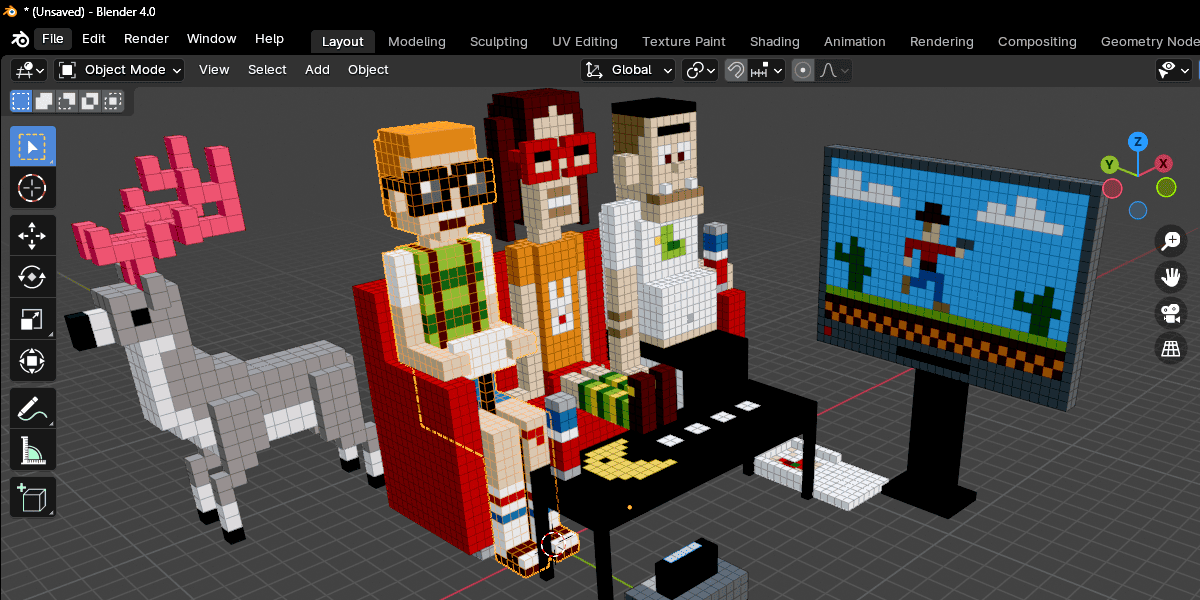Enable the extend selection mode icon

tap(45, 101)
